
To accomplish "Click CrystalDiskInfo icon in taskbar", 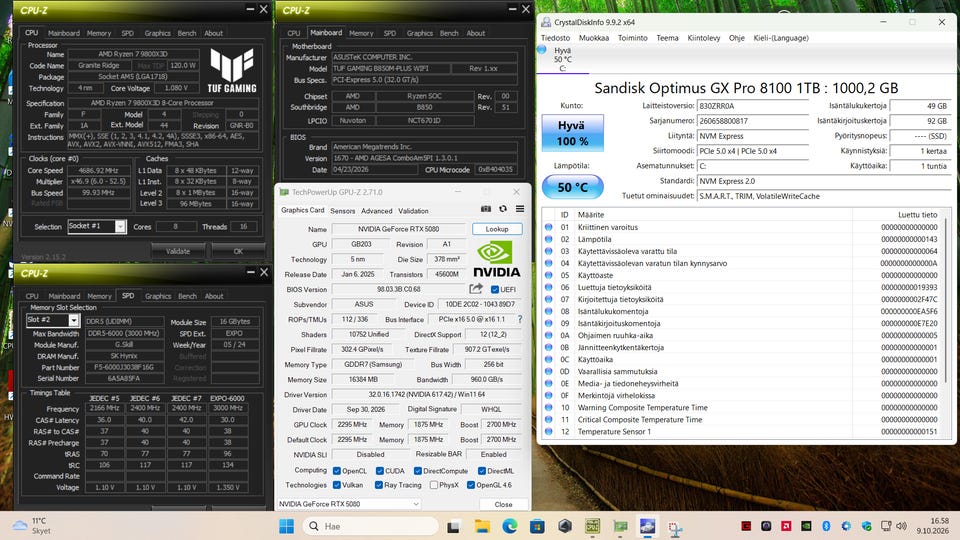I will (647, 527).
